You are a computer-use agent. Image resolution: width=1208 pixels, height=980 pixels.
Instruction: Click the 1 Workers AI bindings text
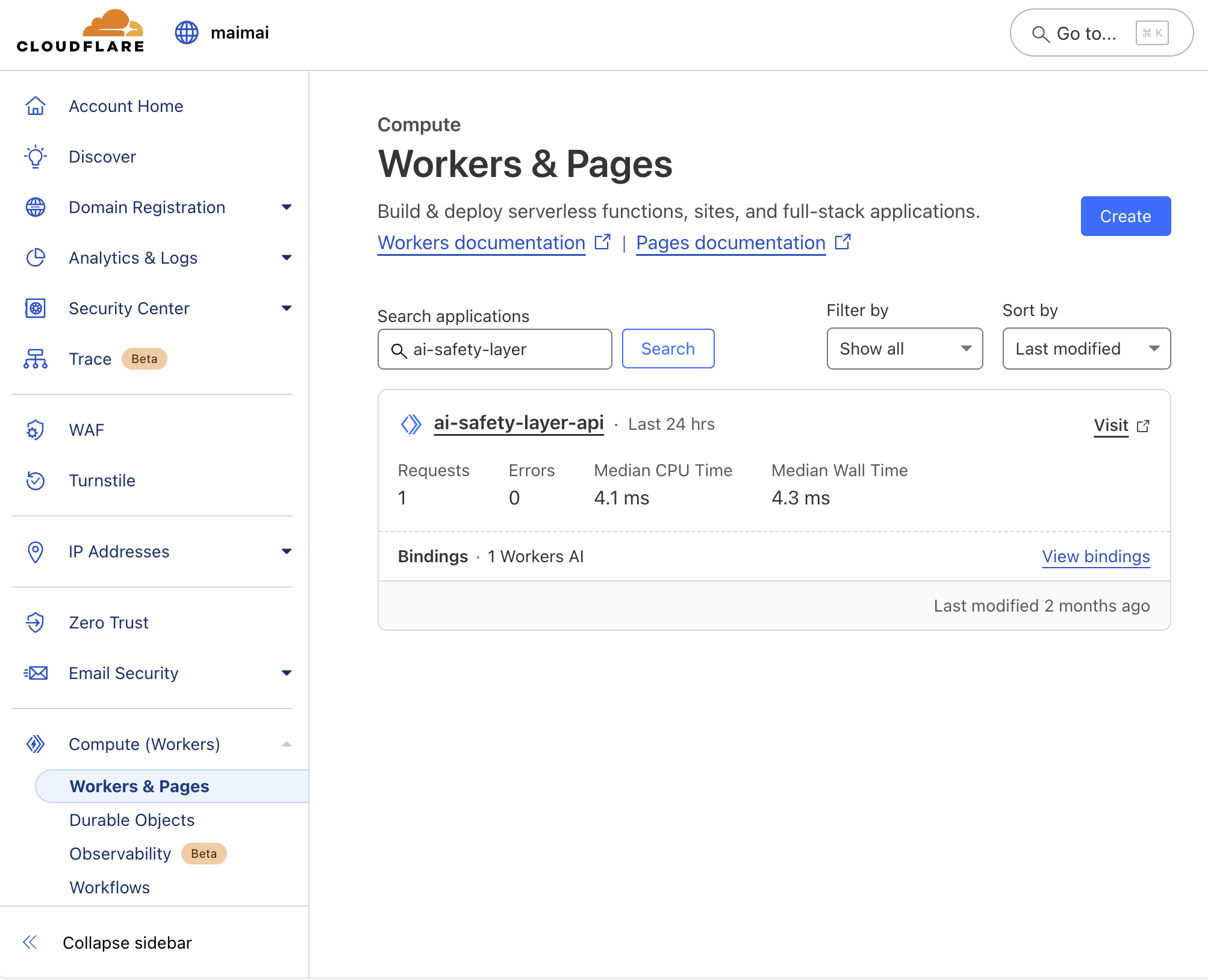point(535,556)
